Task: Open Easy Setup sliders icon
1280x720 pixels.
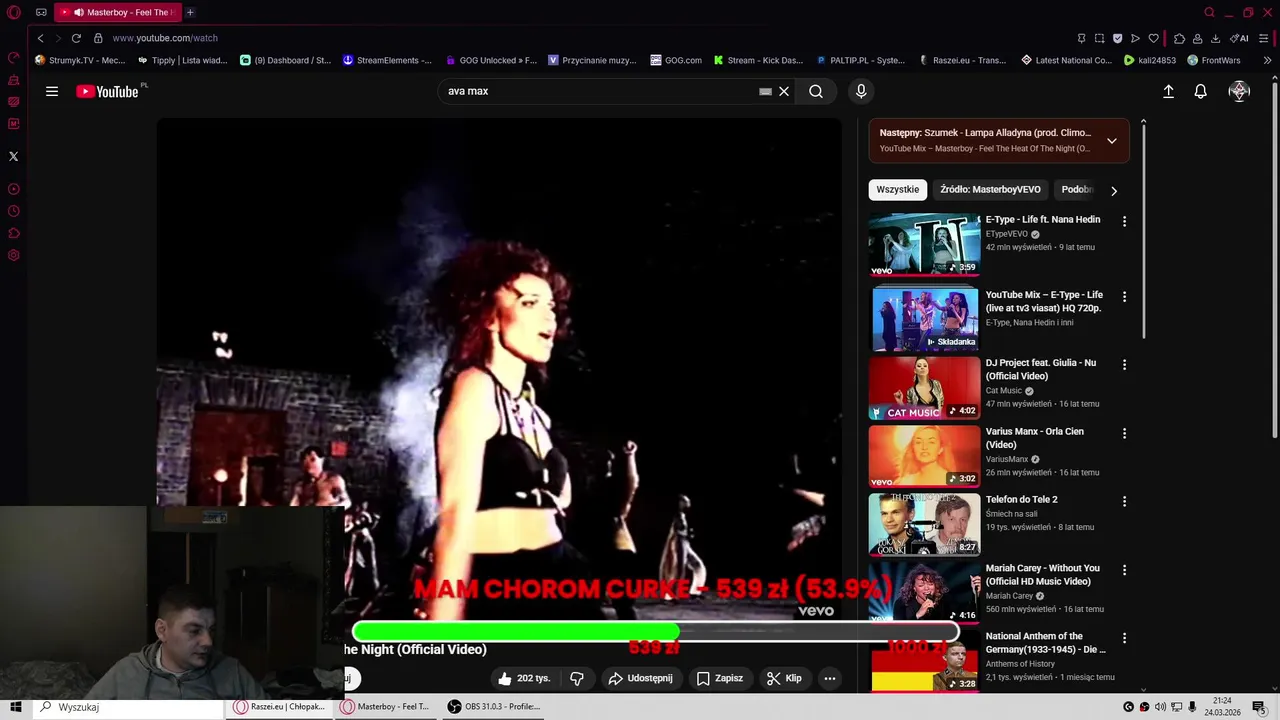Action: point(1266,38)
